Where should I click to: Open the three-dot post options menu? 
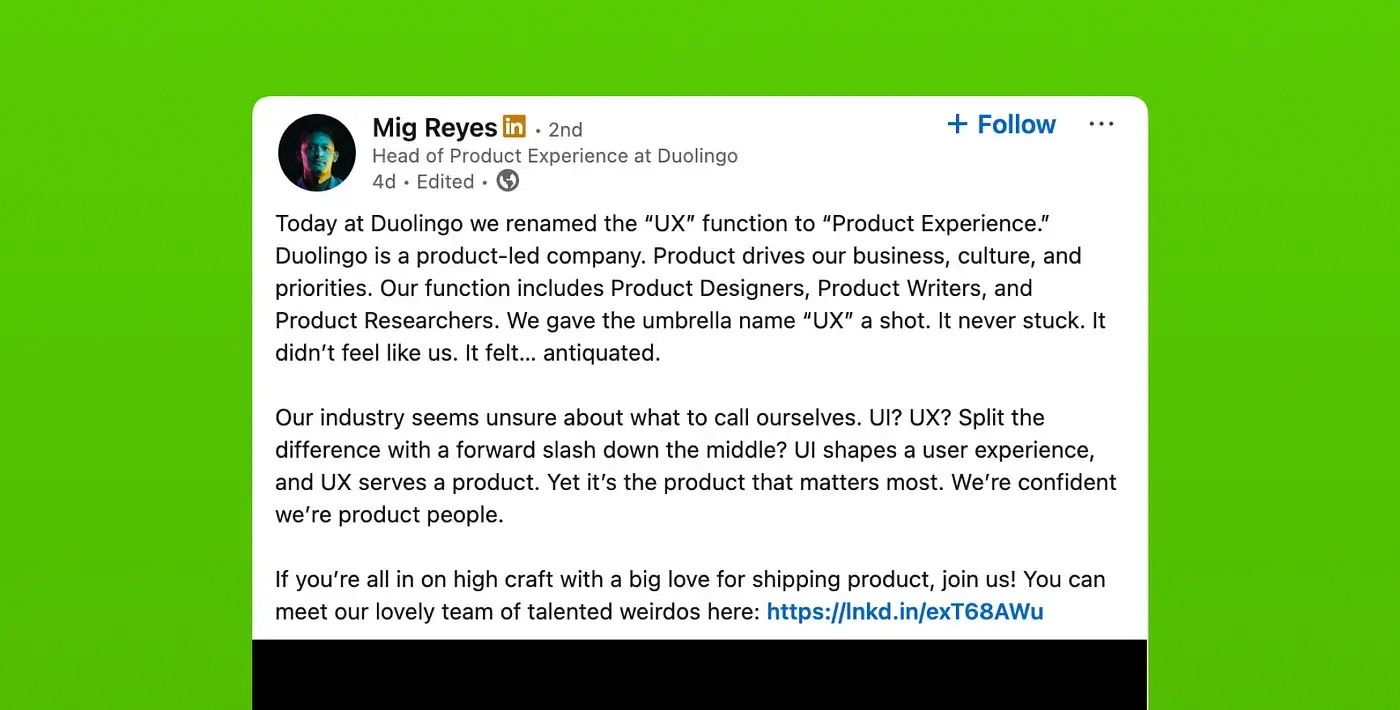click(x=1101, y=124)
